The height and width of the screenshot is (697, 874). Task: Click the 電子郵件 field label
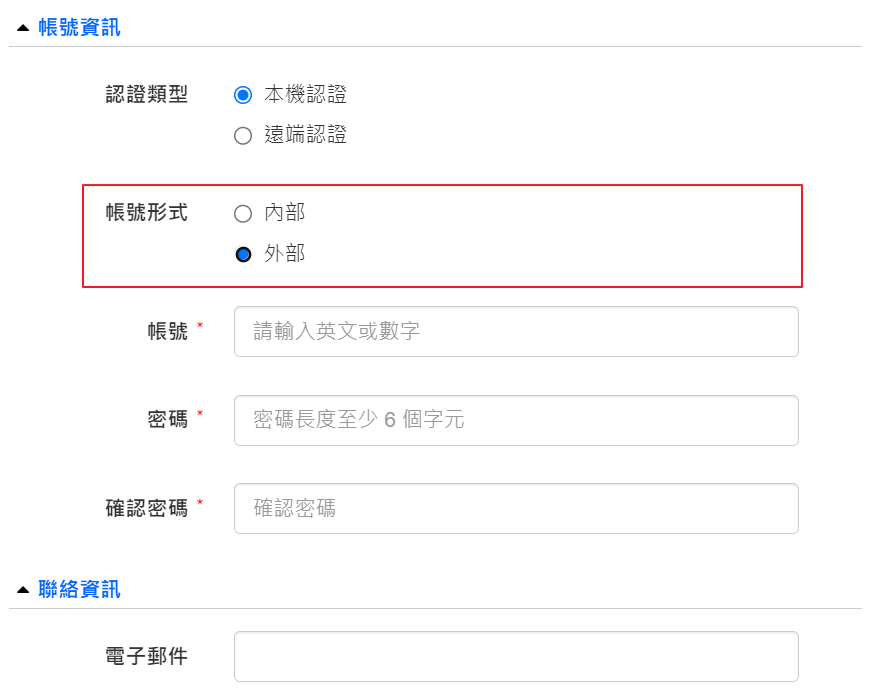(147, 656)
